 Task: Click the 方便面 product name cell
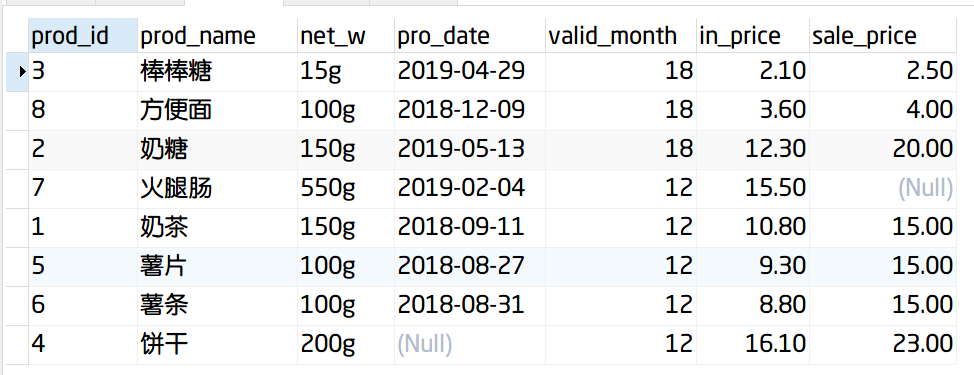(x=217, y=111)
